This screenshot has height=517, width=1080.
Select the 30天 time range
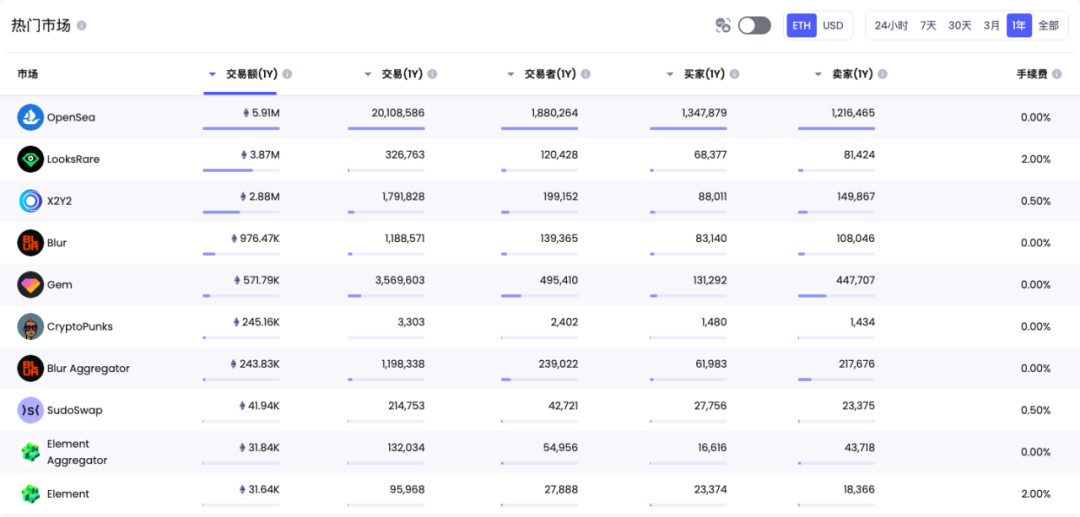coord(960,25)
